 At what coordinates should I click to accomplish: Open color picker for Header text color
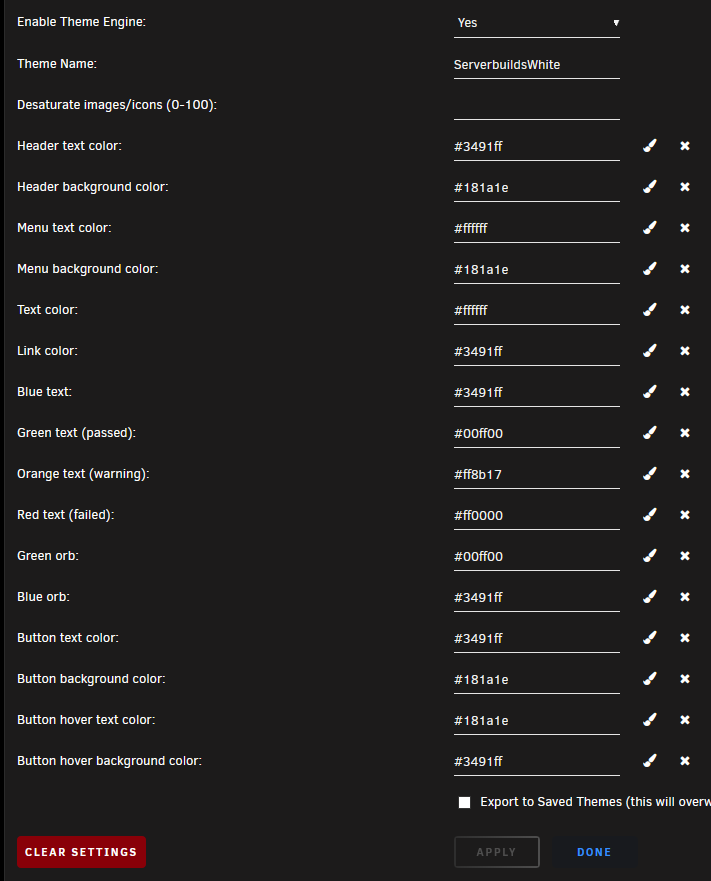tap(650, 146)
